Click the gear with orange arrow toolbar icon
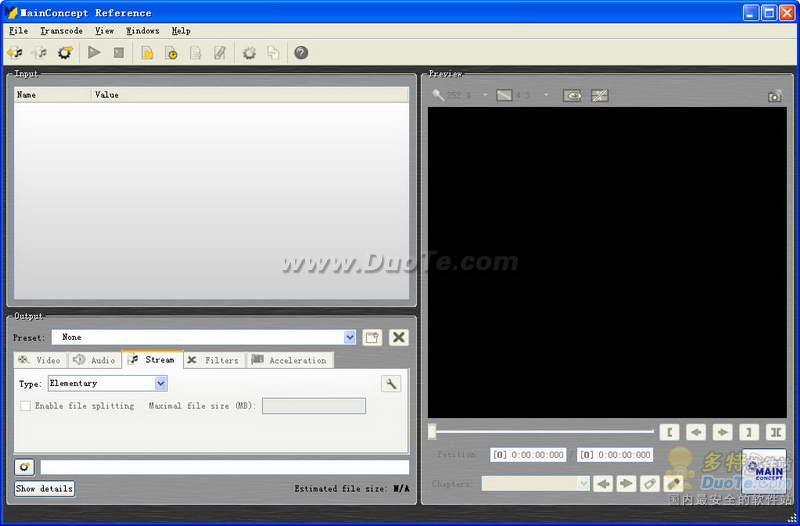Screen dimensions: 800x526 point(65,53)
